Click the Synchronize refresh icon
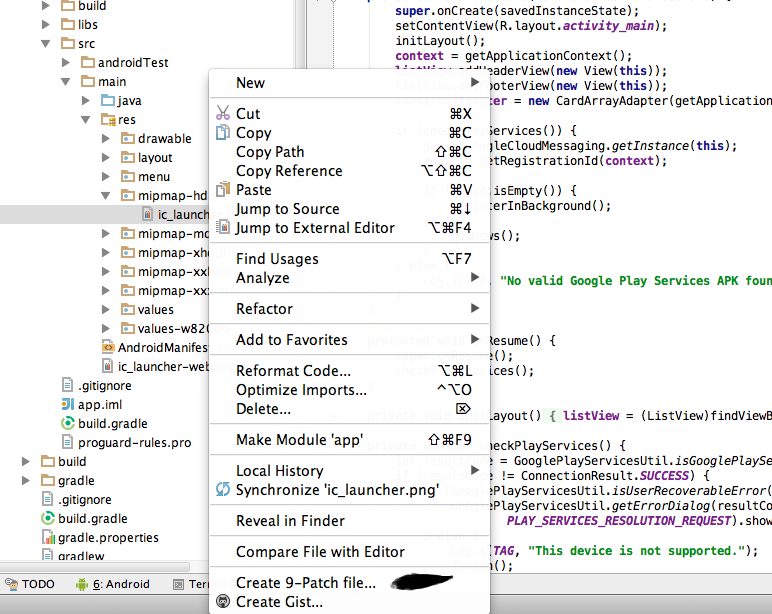 coord(223,489)
